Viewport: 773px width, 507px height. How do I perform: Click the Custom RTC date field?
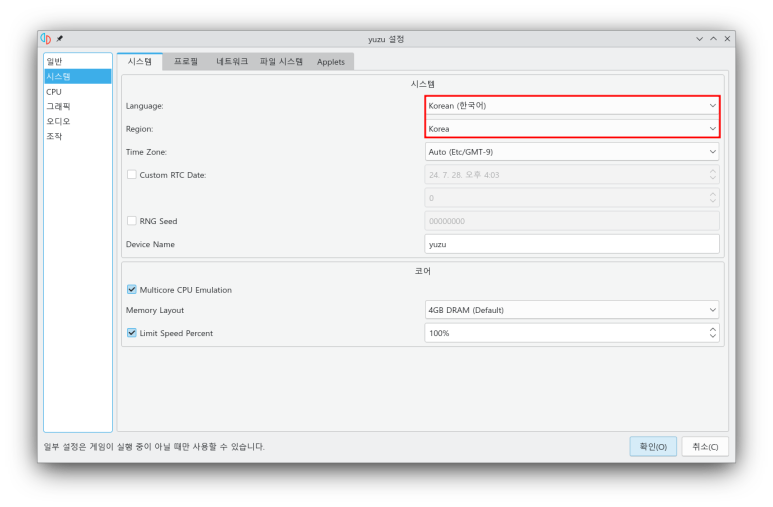pos(572,175)
